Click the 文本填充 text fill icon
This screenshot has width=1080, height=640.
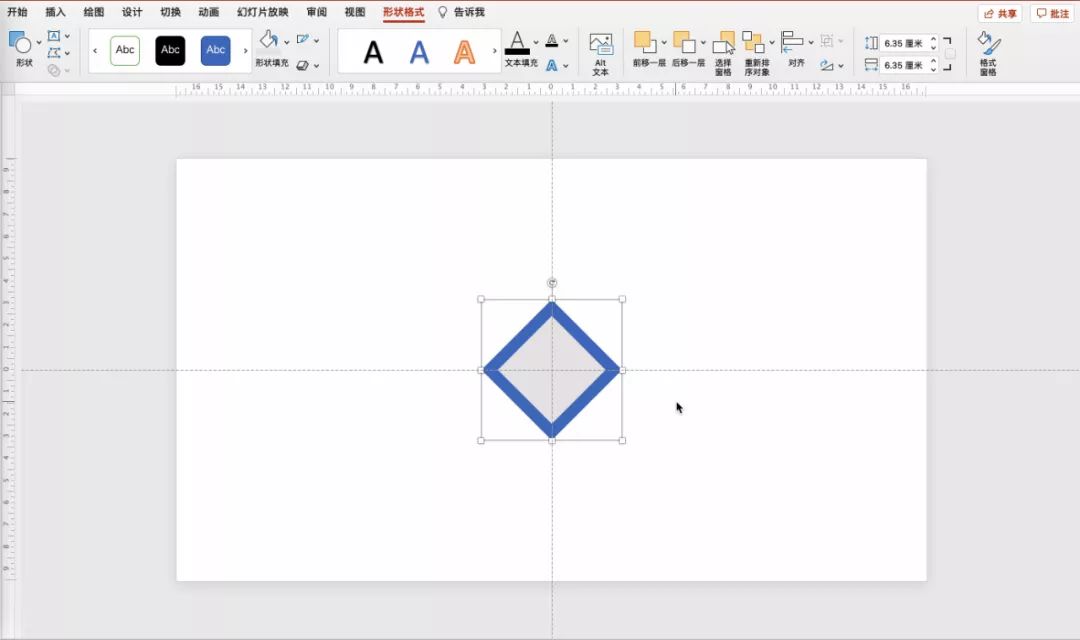point(517,43)
